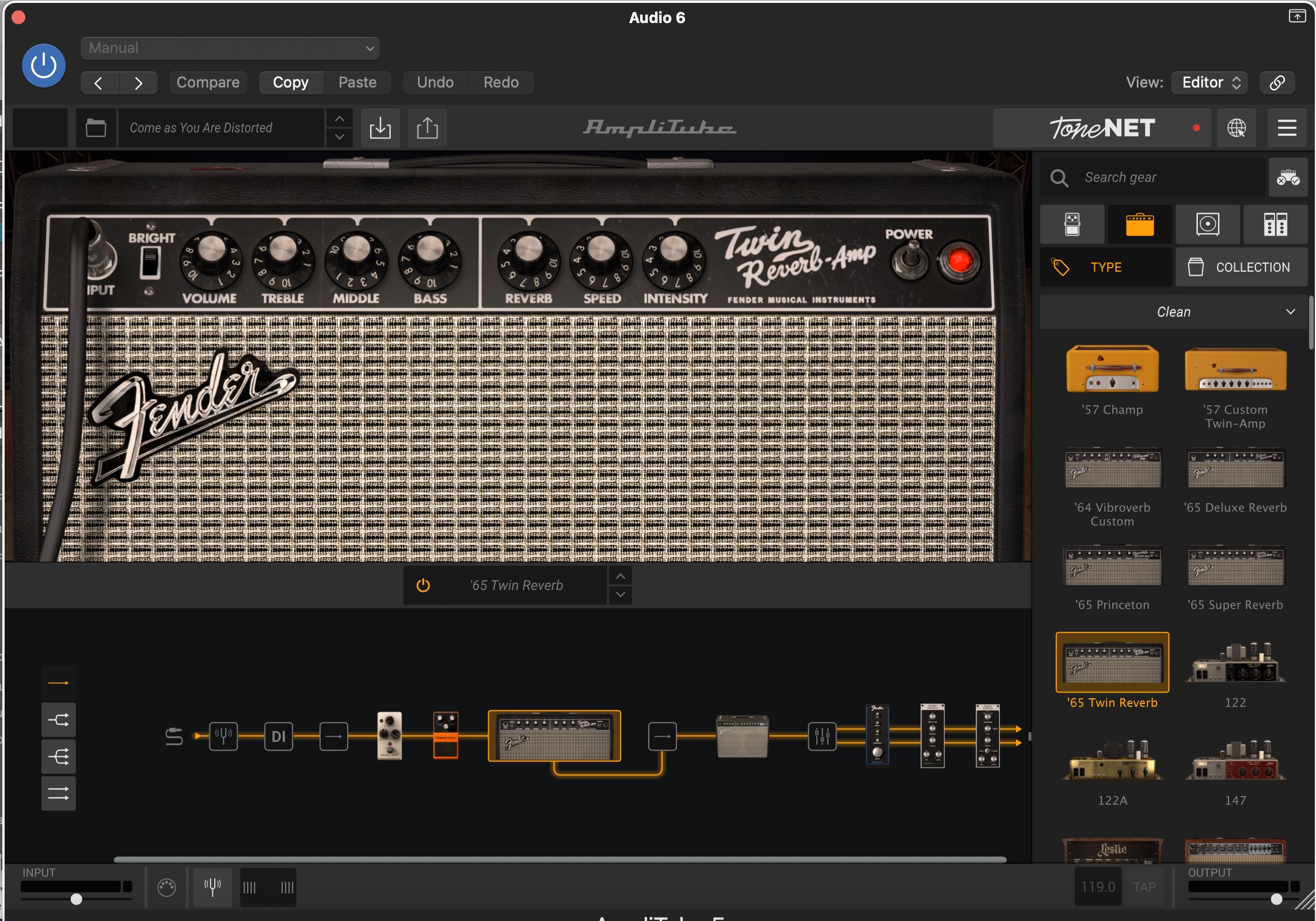Click up chevron beside '65 Twin Reverb
This screenshot has width=1316, height=921.
621,576
